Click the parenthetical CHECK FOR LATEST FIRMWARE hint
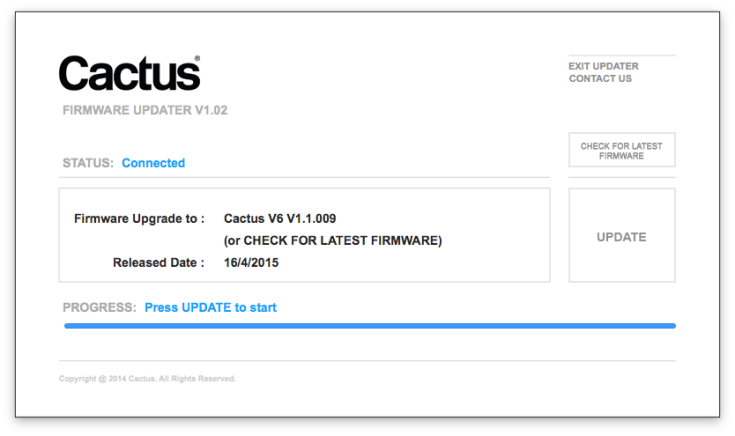 (332, 240)
